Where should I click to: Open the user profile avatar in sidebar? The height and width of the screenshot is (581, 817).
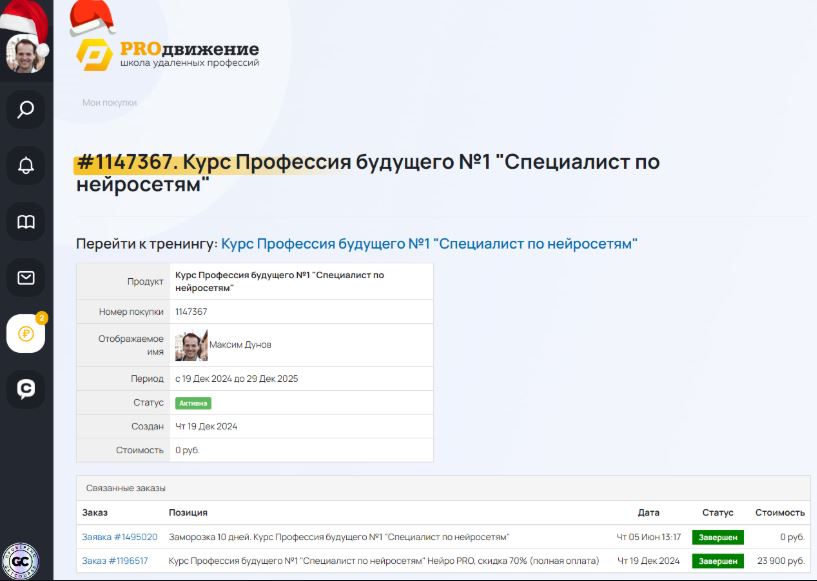click(25, 52)
